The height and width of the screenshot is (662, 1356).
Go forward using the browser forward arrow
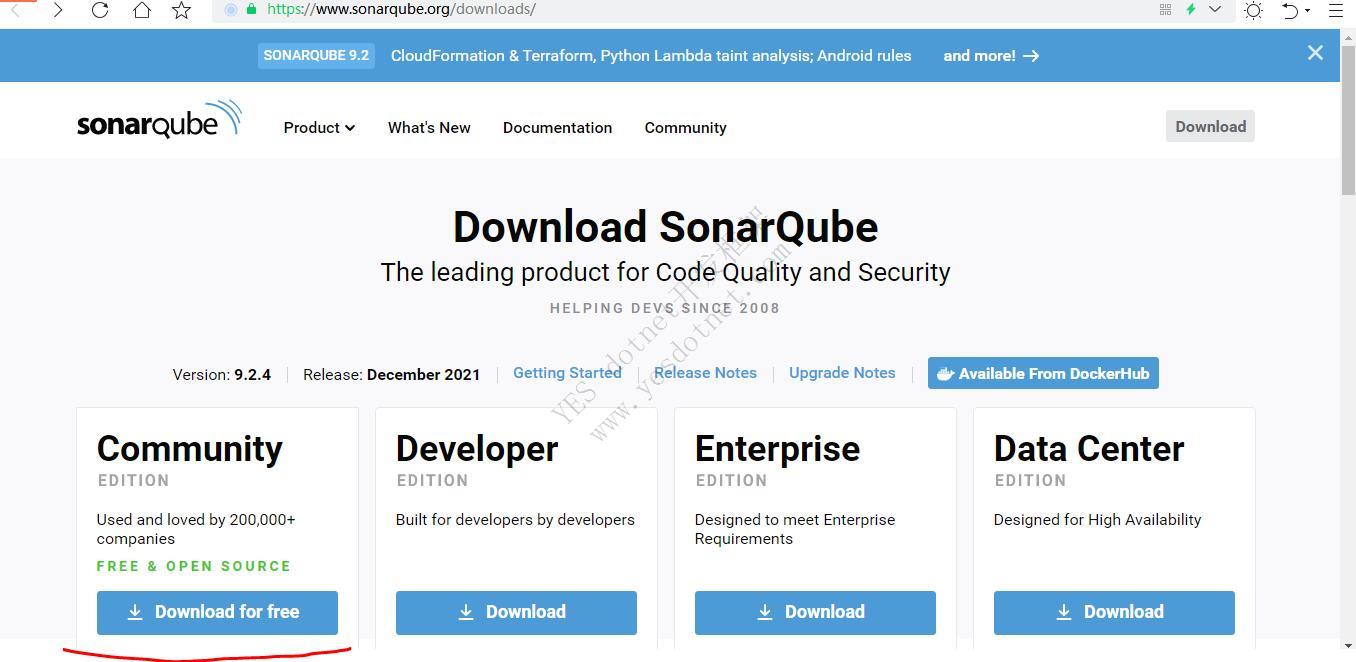pyautogui.click(x=58, y=10)
